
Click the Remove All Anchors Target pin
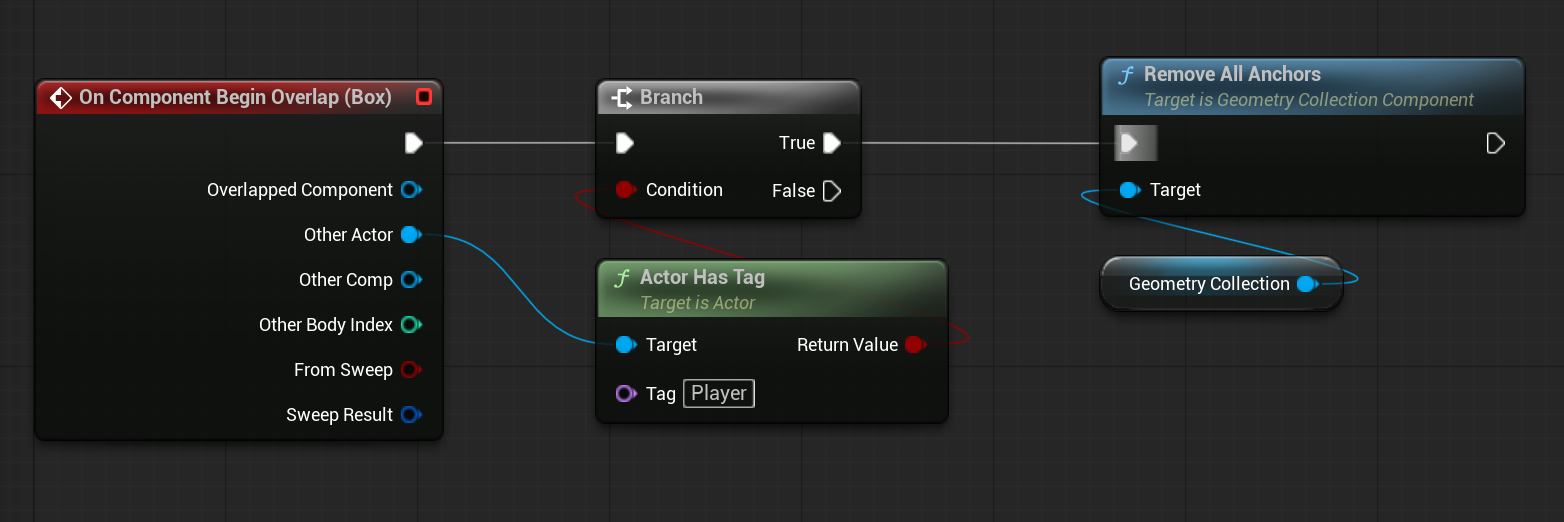click(1129, 190)
